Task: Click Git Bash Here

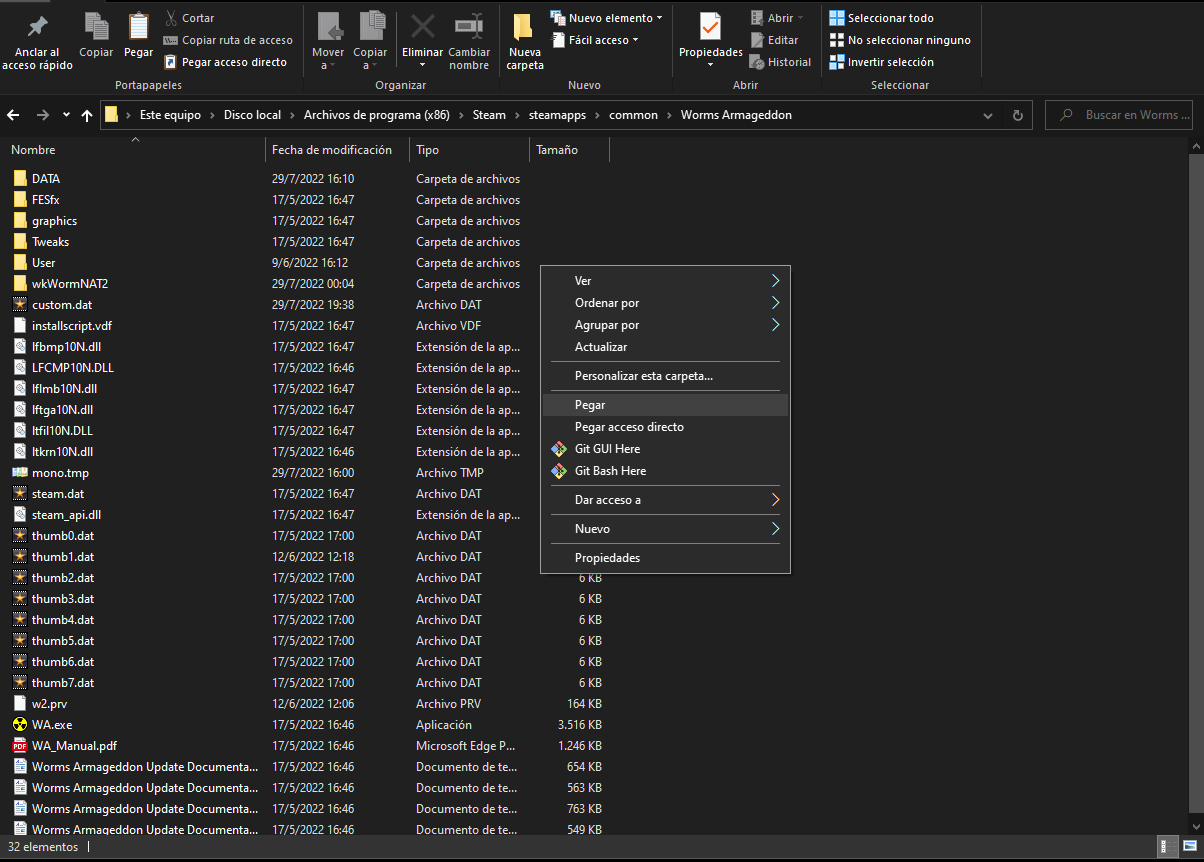Action: pos(665,471)
